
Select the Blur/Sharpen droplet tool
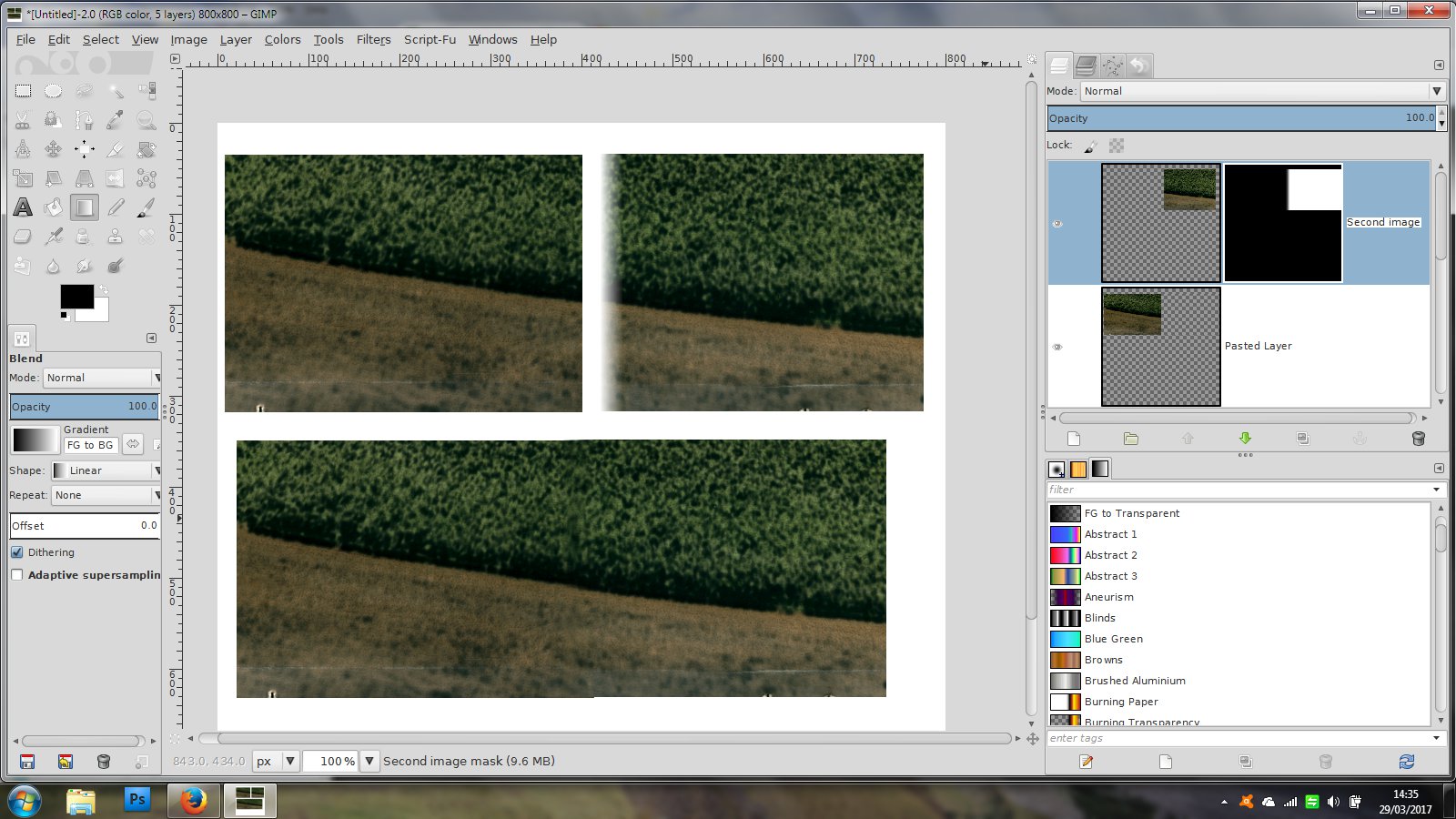click(54, 266)
